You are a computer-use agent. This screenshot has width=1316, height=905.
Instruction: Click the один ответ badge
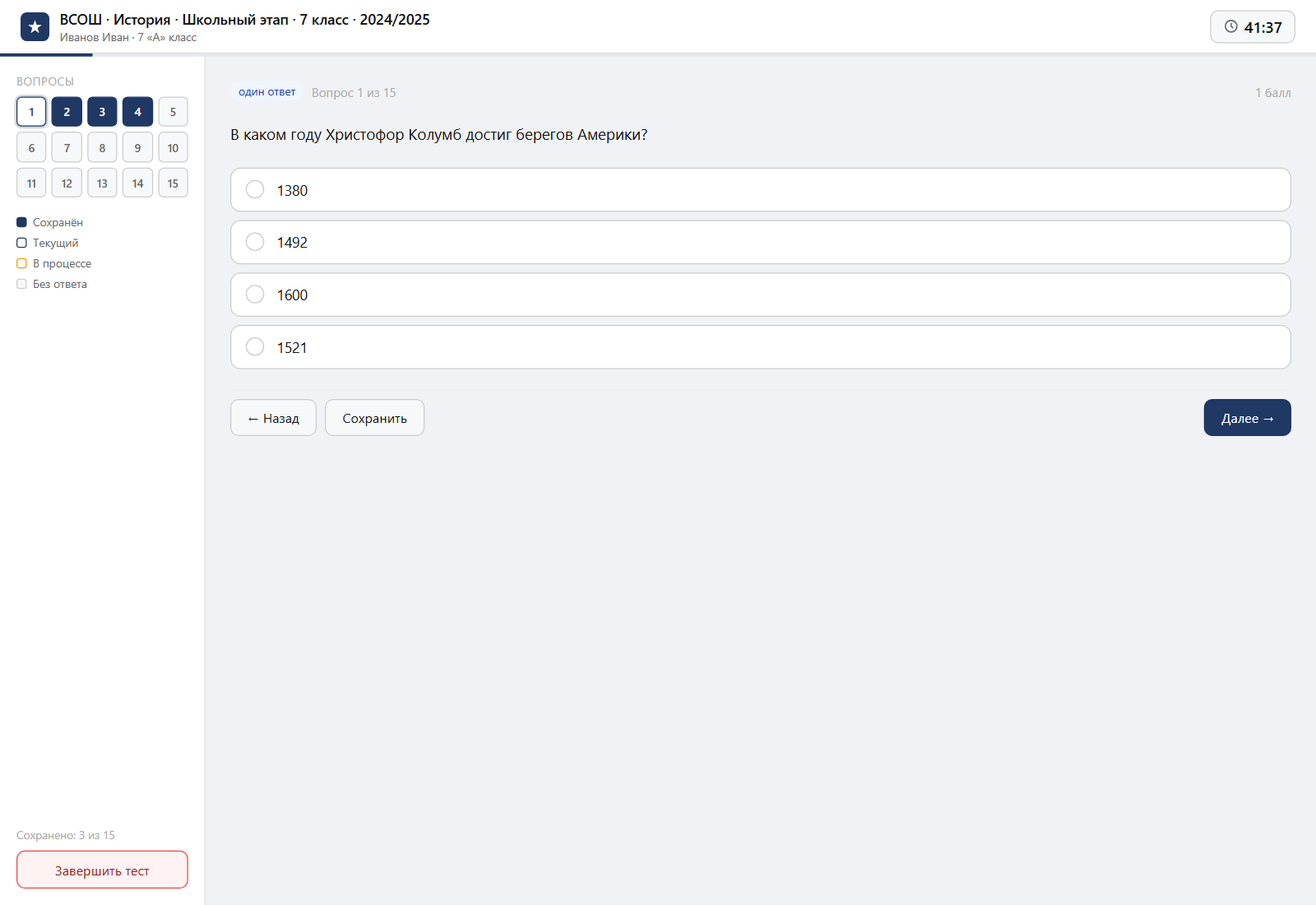pos(266,92)
